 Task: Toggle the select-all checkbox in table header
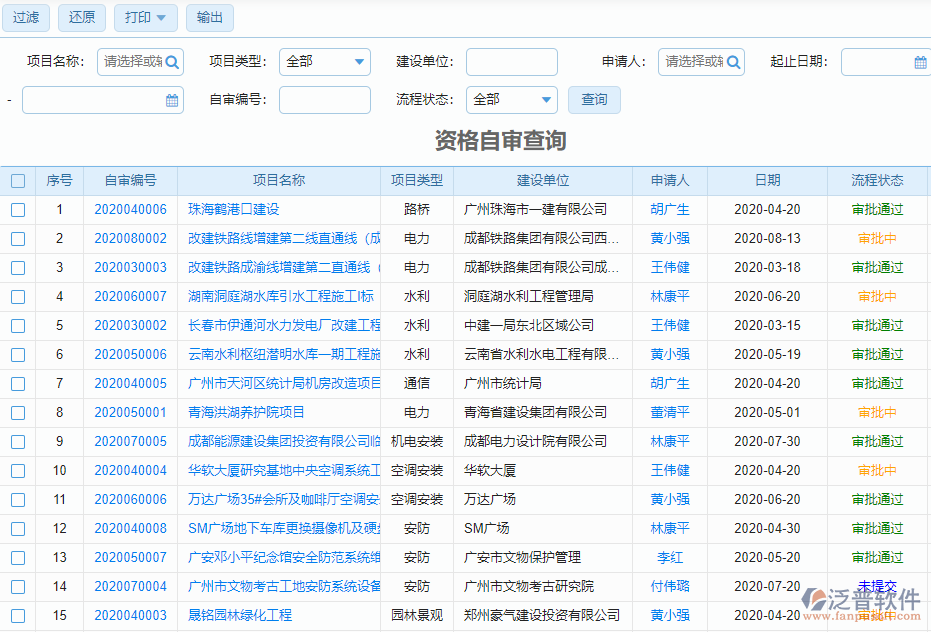[x=17, y=181]
